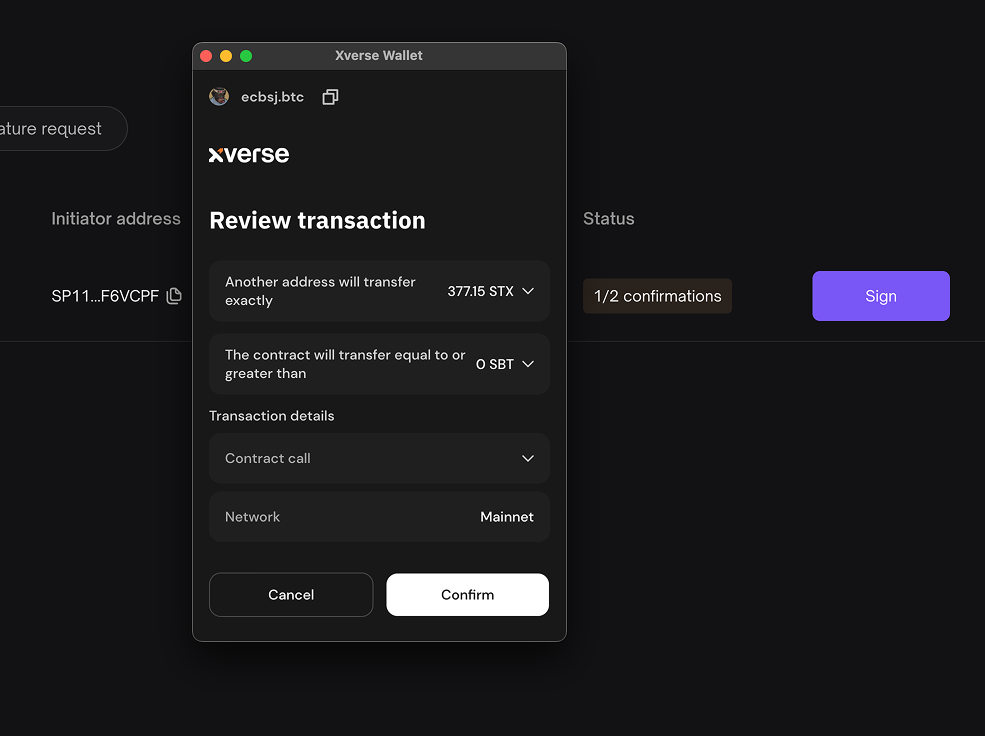Screen dimensions: 985x736
Task: Click the 1/2 confirmations status badge
Action: (657, 296)
